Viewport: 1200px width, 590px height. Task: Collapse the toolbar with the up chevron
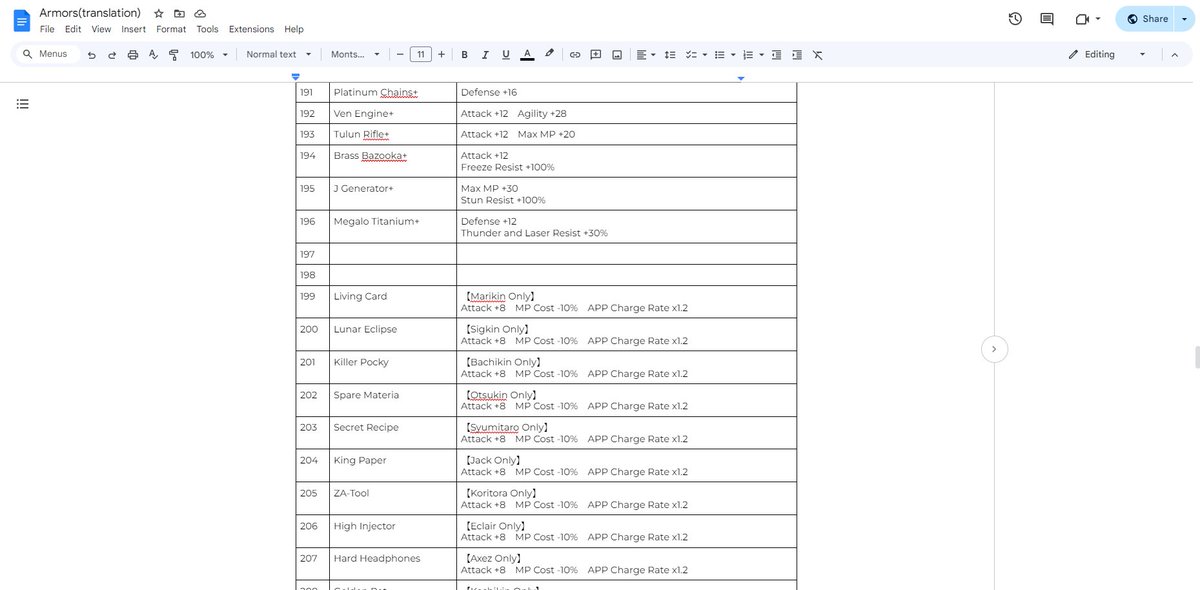pyautogui.click(x=1175, y=55)
